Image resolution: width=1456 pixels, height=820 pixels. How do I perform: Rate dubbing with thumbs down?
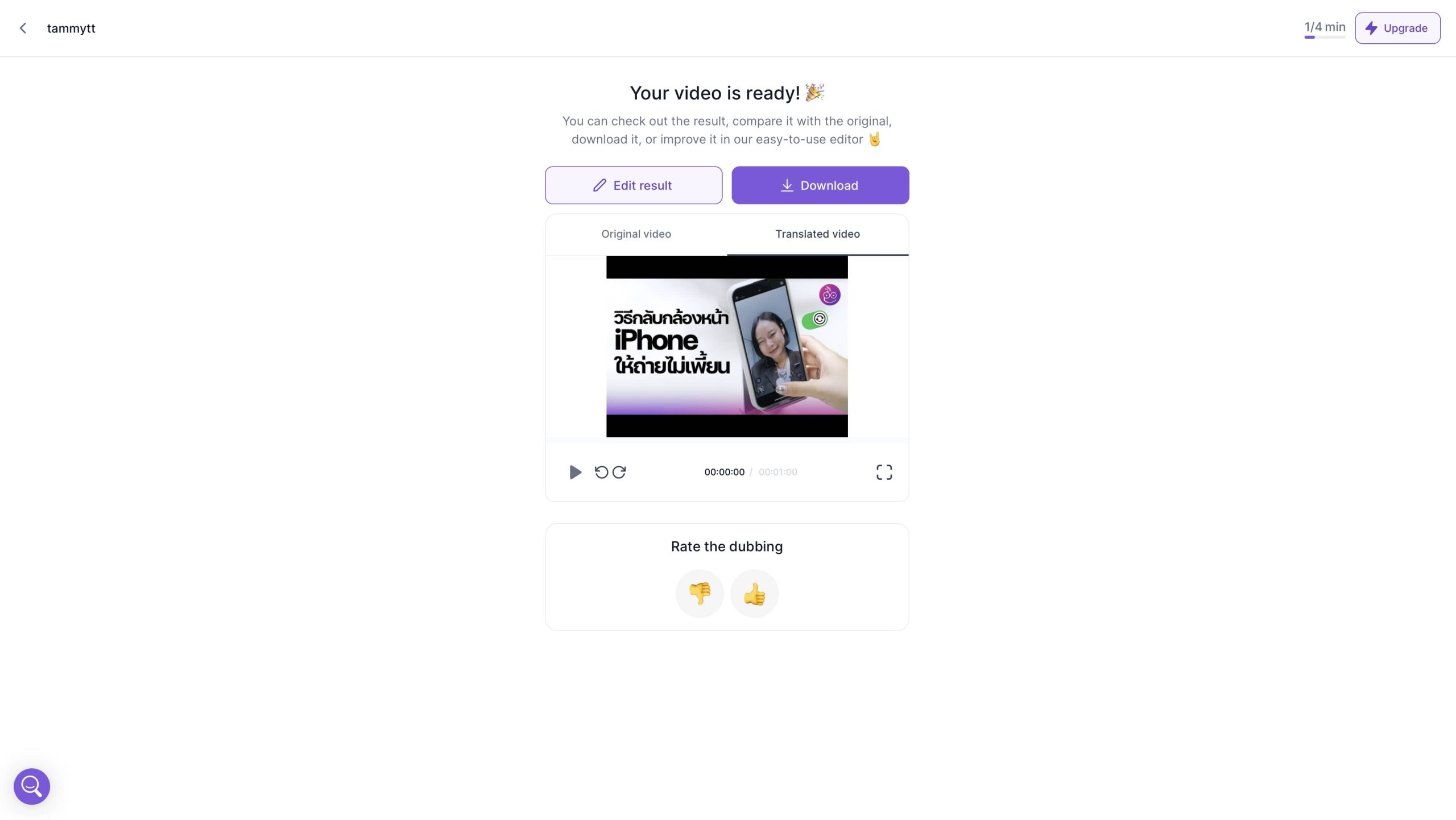pyautogui.click(x=700, y=594)
